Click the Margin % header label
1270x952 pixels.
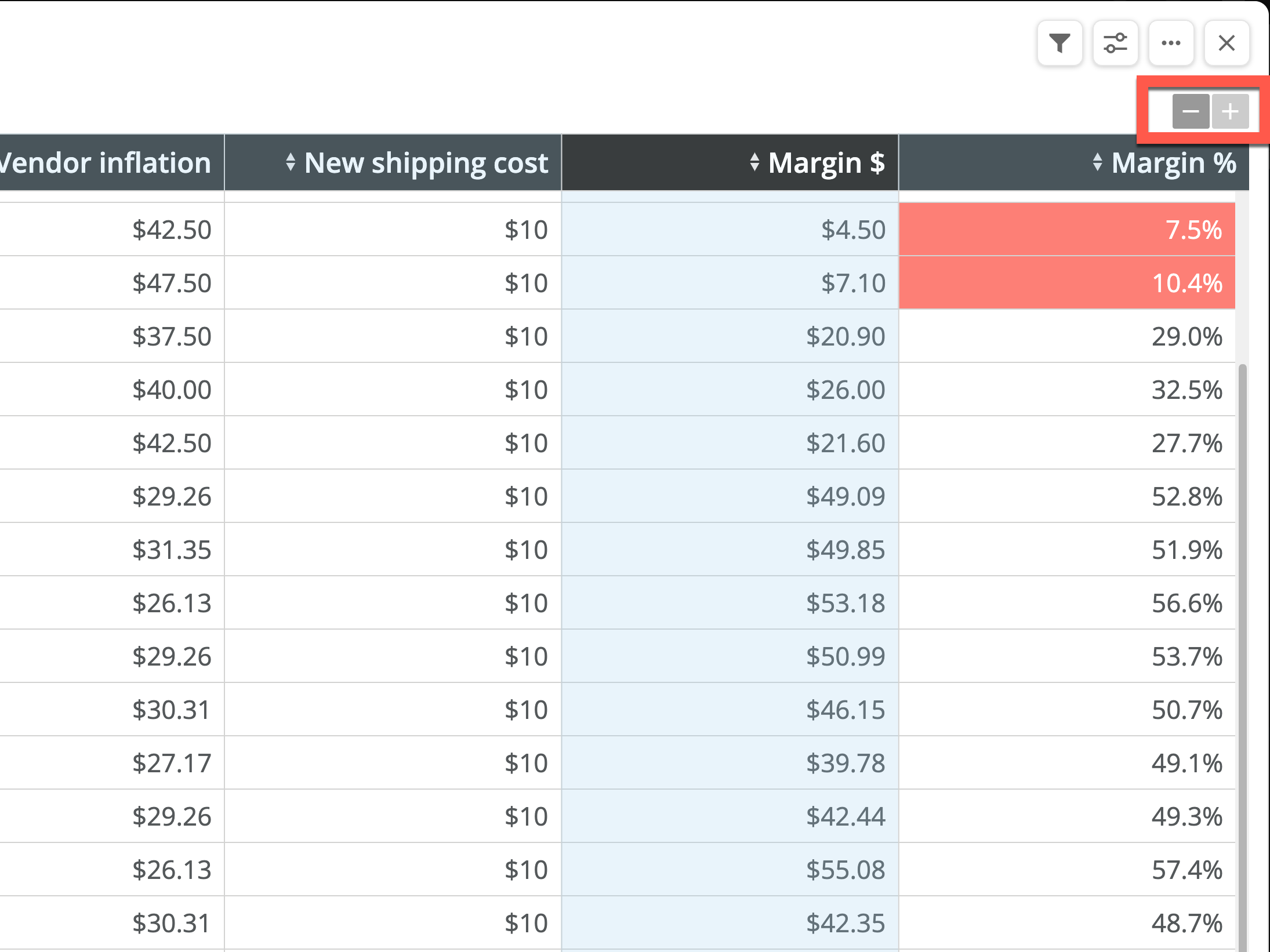click(x=1174, y=163)
